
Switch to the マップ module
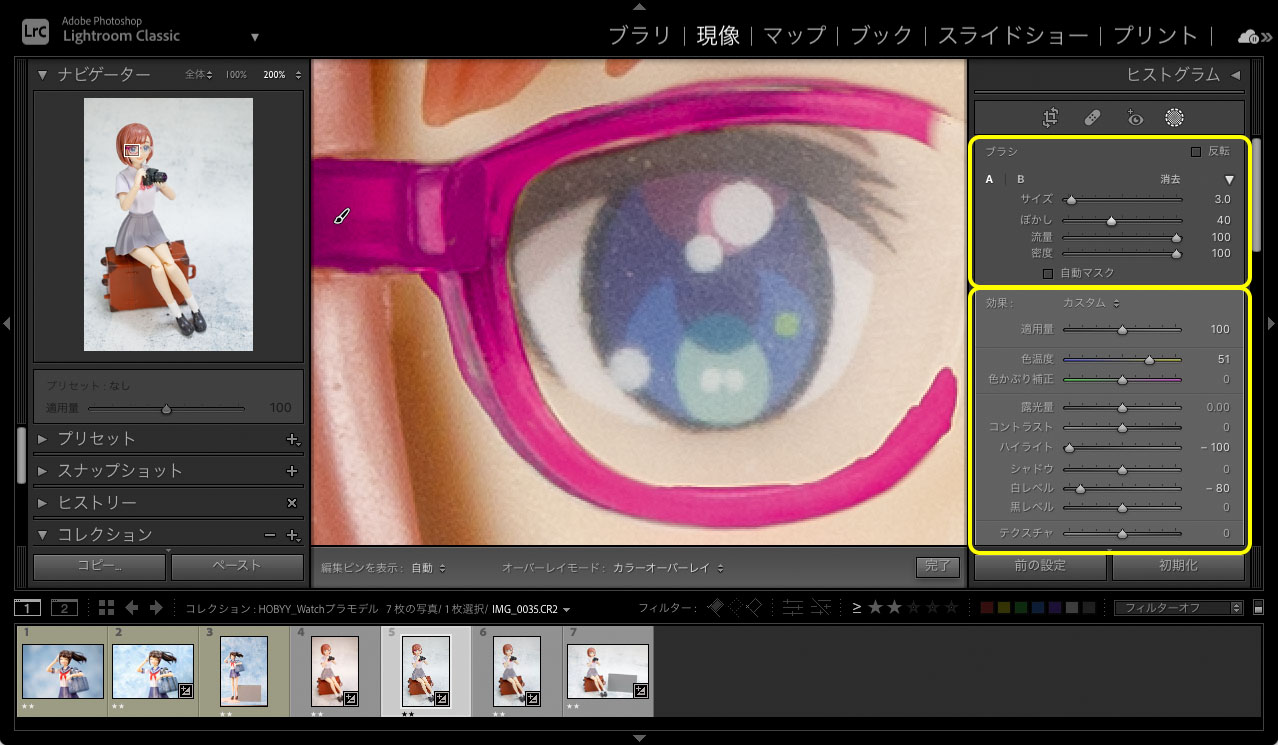tap(795, 36)
